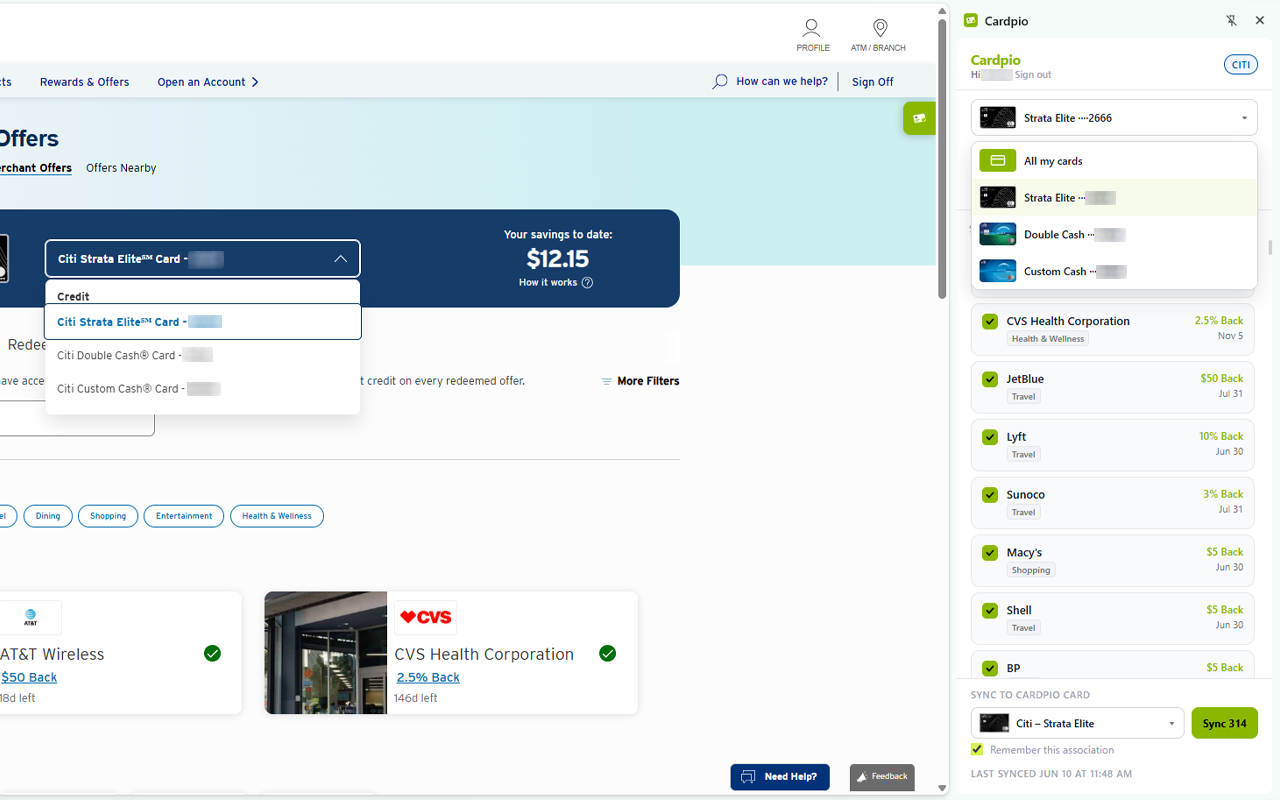The width and height of the screenshot is (1280, 800).
Task: Toggle the BP offer checkbox
Action: point(990,669)
